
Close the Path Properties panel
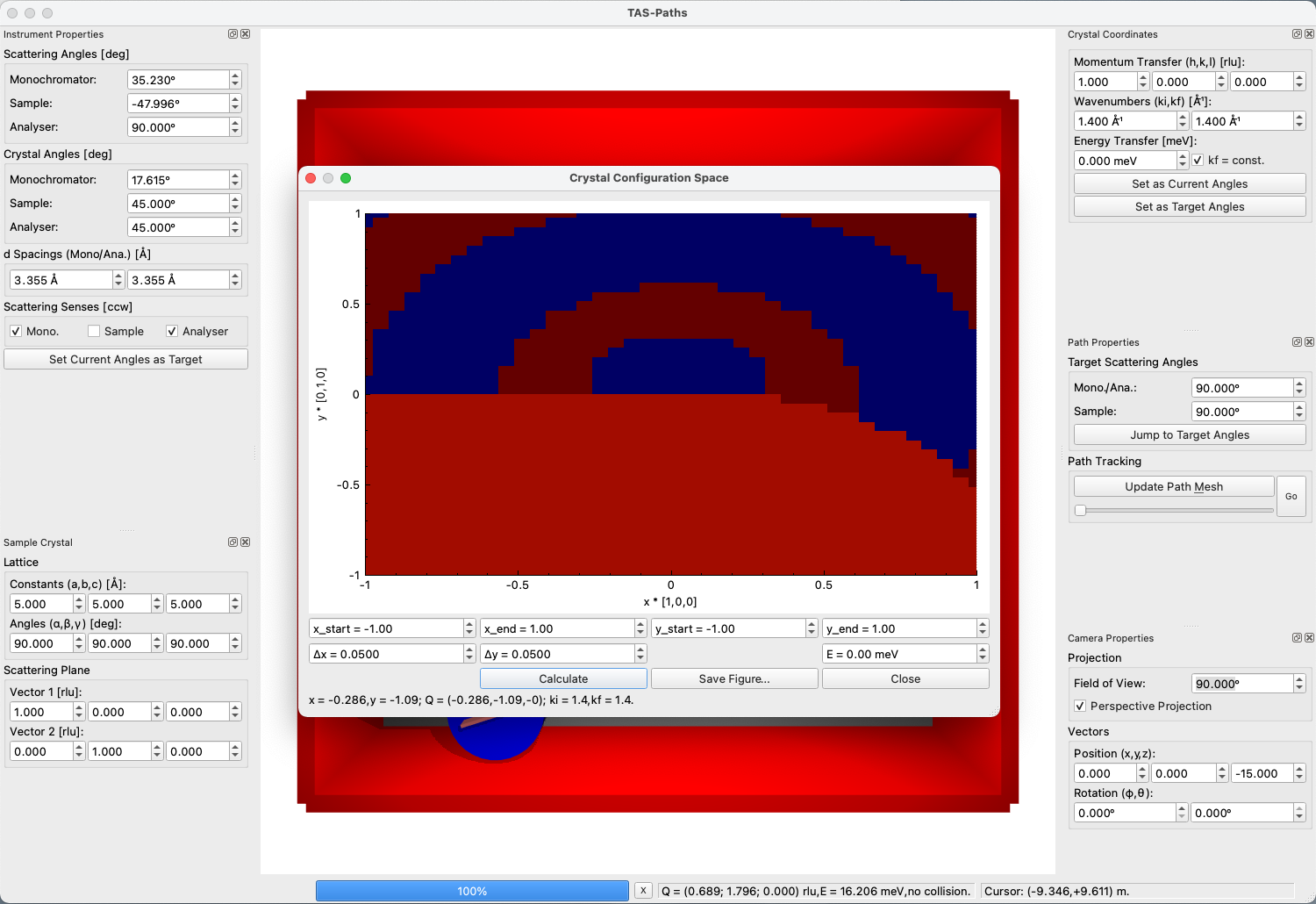coord(1309,342)
